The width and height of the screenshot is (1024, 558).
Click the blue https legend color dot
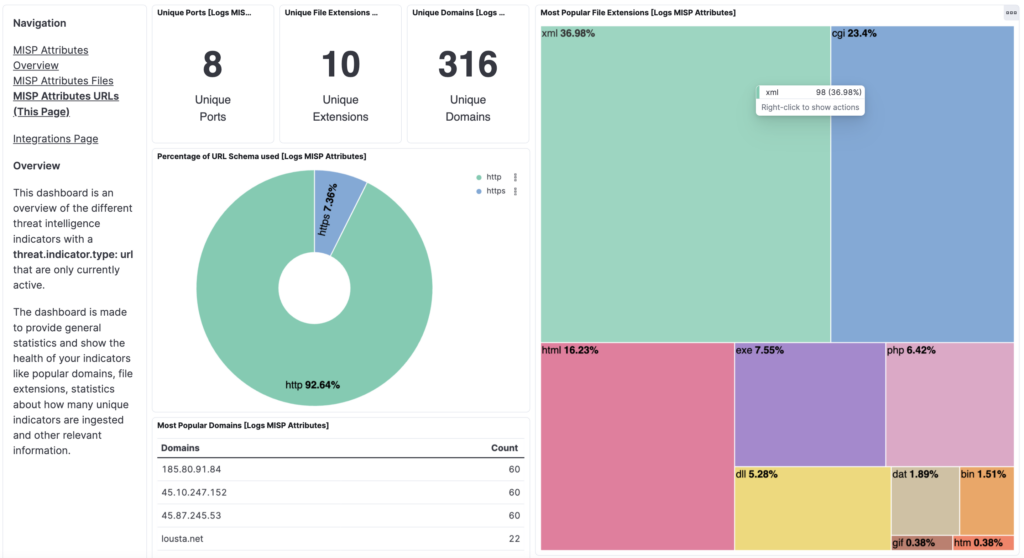click(x=479, y=191)
